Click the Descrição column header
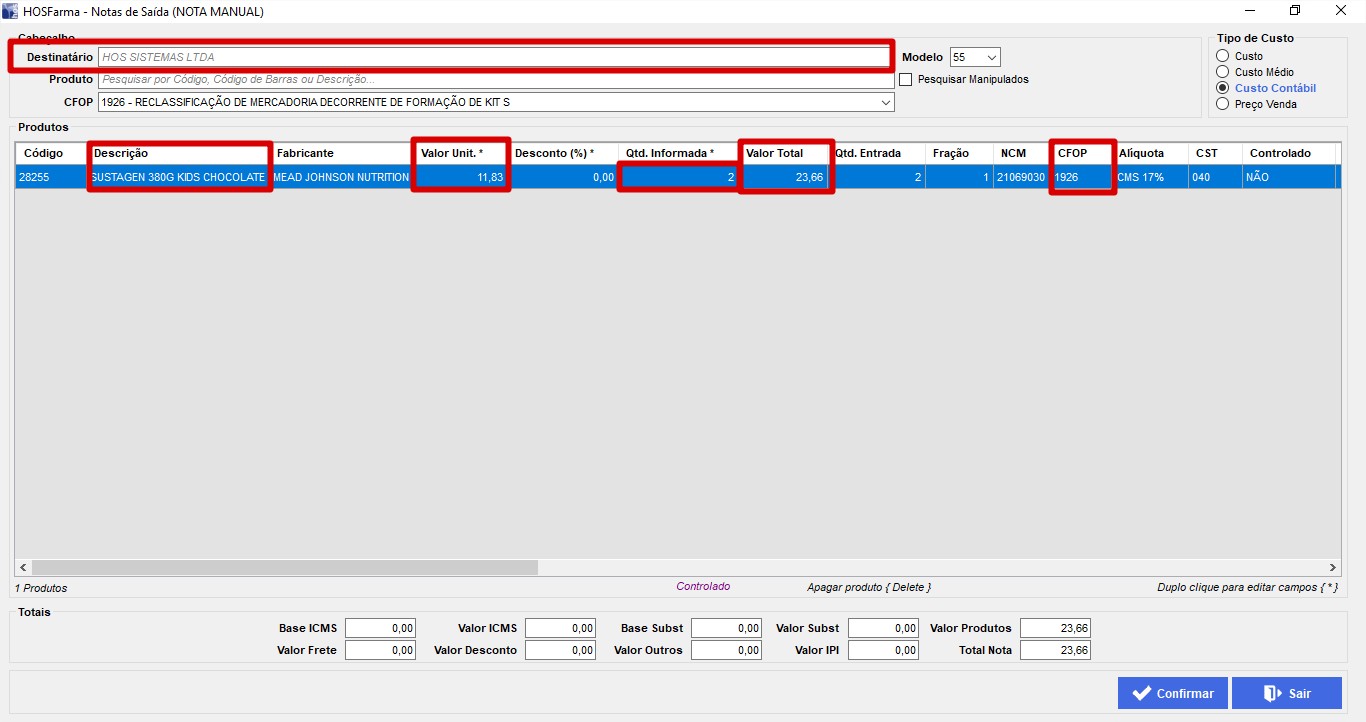This screenshot has width=1366, height=722. click(x=179, y=153)
